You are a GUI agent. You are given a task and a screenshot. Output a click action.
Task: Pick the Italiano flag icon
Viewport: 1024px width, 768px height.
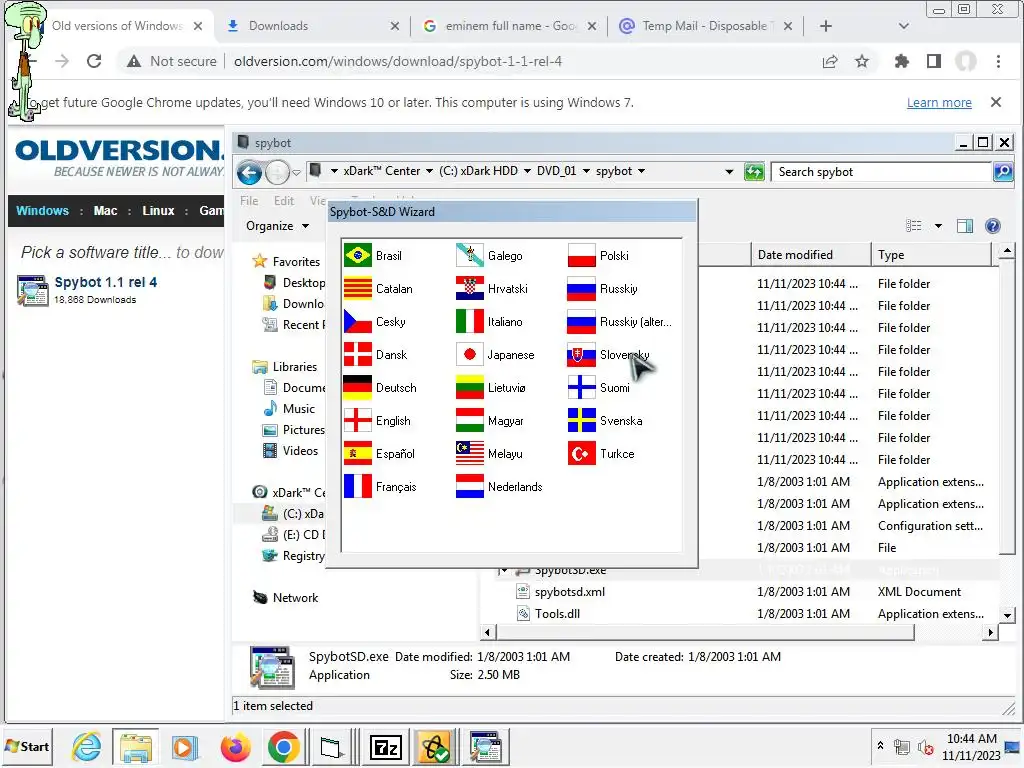coord(470,321)
